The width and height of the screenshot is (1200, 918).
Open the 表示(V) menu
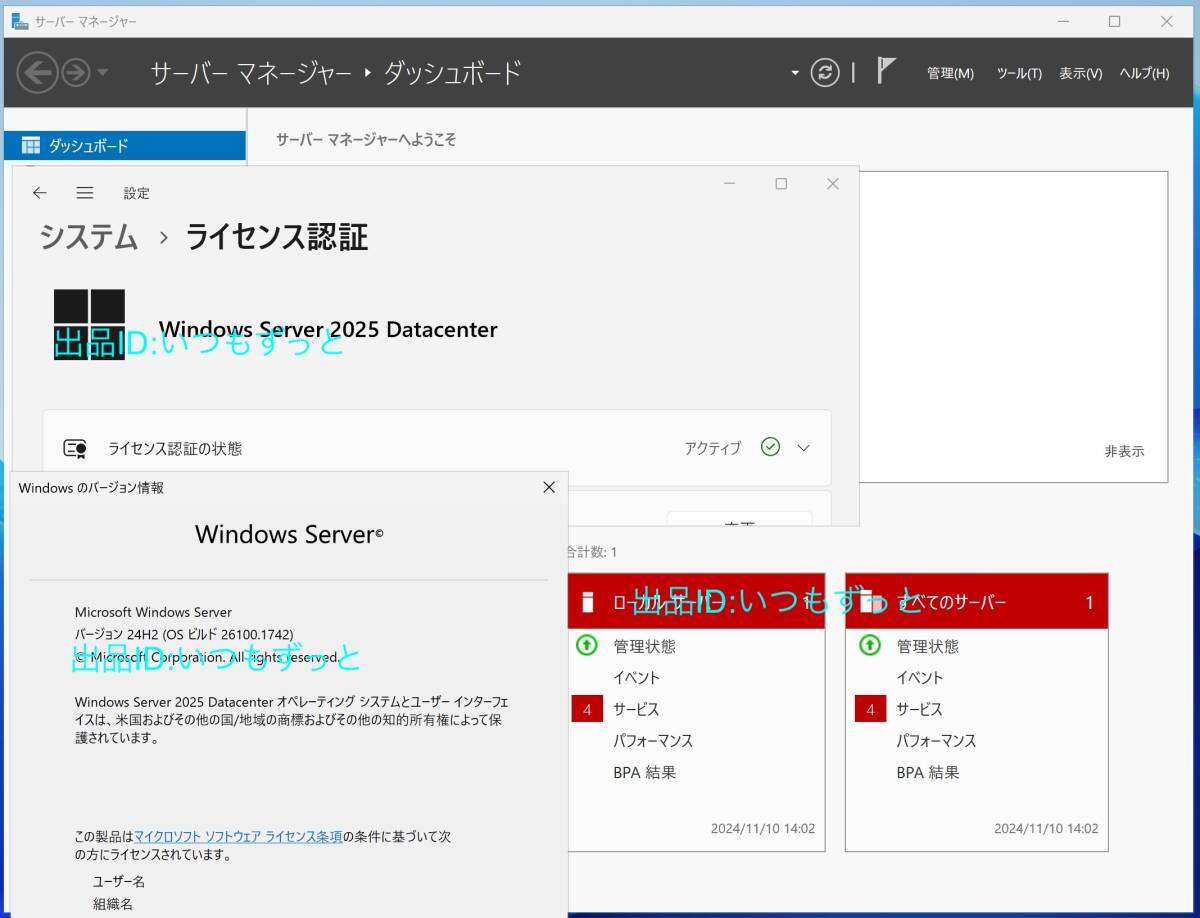(1080, 73)
